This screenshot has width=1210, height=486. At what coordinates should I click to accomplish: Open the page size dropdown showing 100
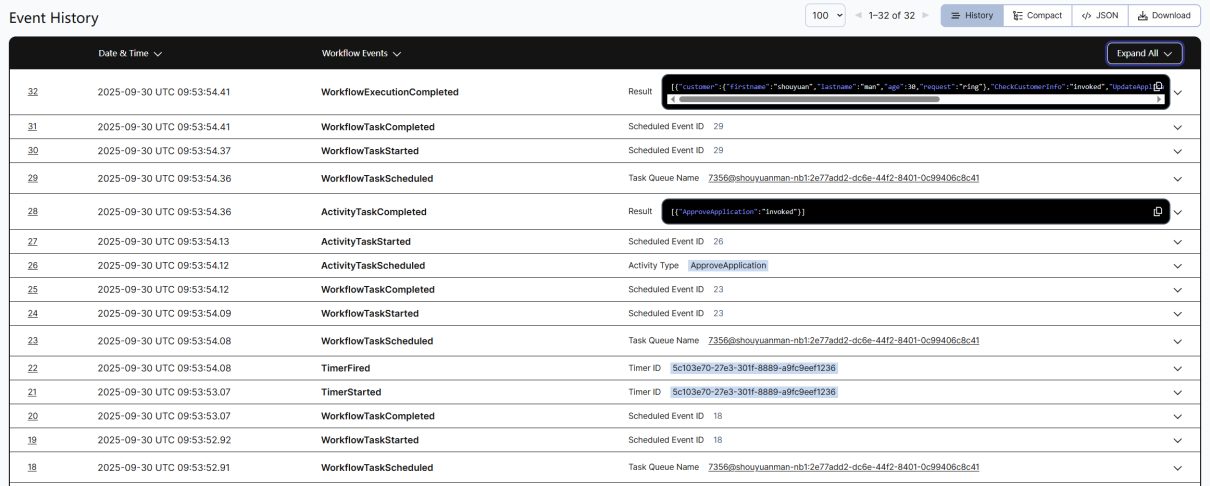pyautogui.click(x=825, y=16)
